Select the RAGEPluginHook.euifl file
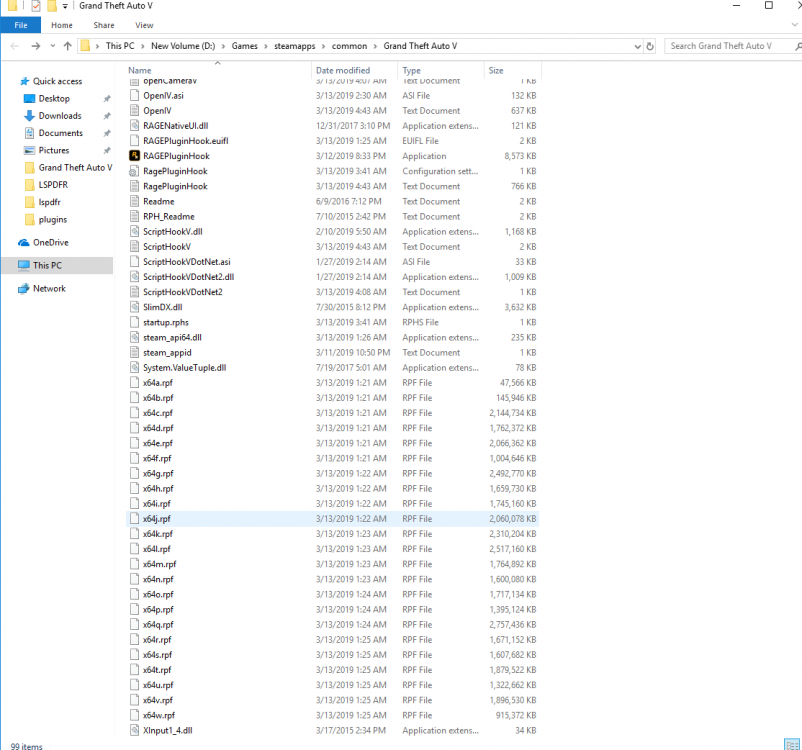The width and height of the screenshot is (802, 750). 186,141
